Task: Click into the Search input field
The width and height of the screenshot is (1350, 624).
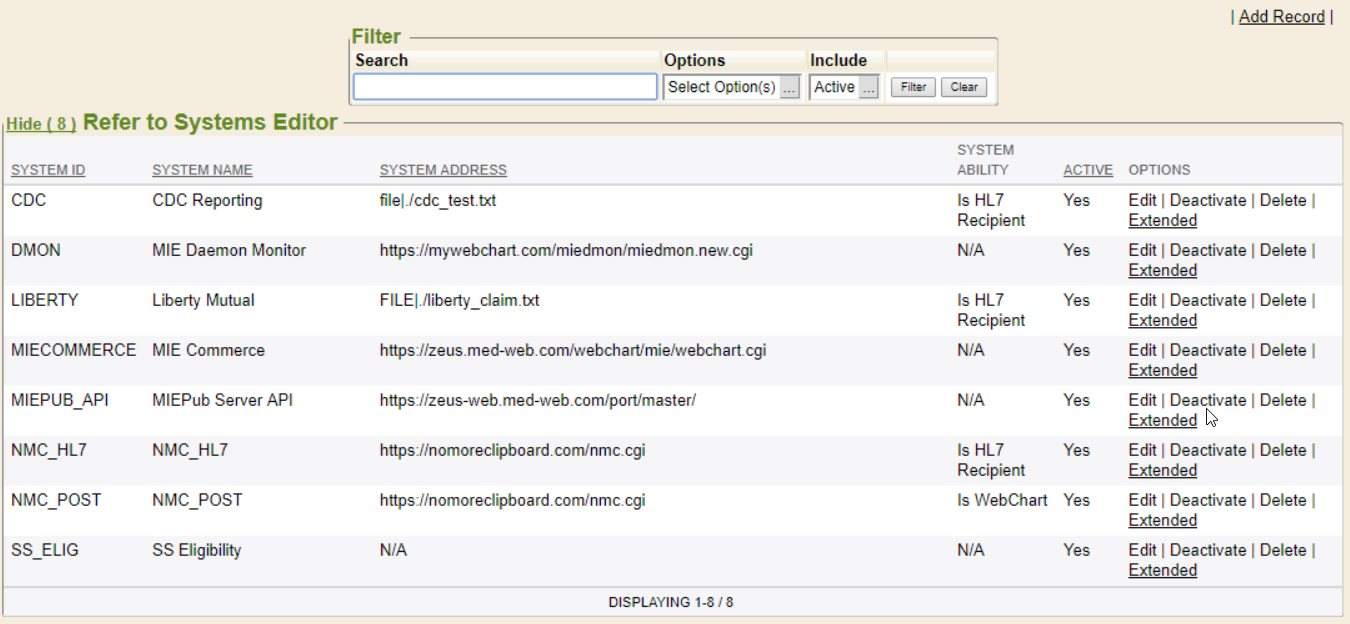Action: (505, 87)
